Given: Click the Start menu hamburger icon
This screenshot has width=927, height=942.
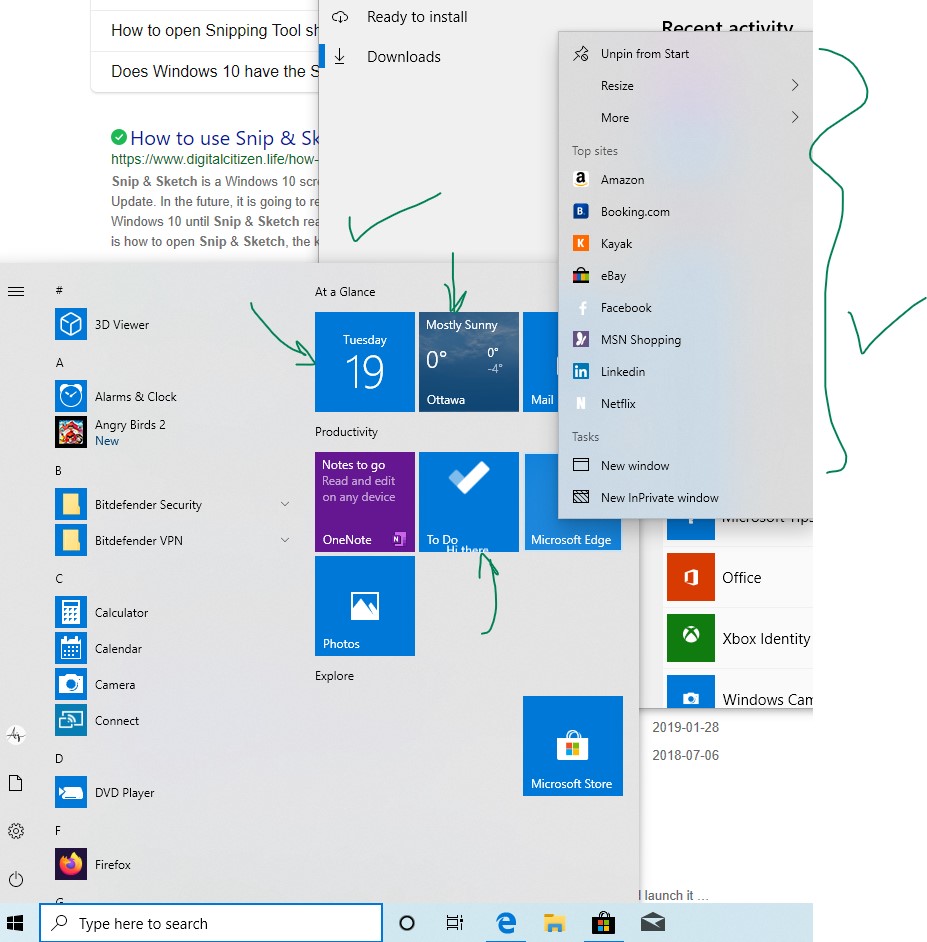Looking at the screenshot, I should [x=16, y=292].
